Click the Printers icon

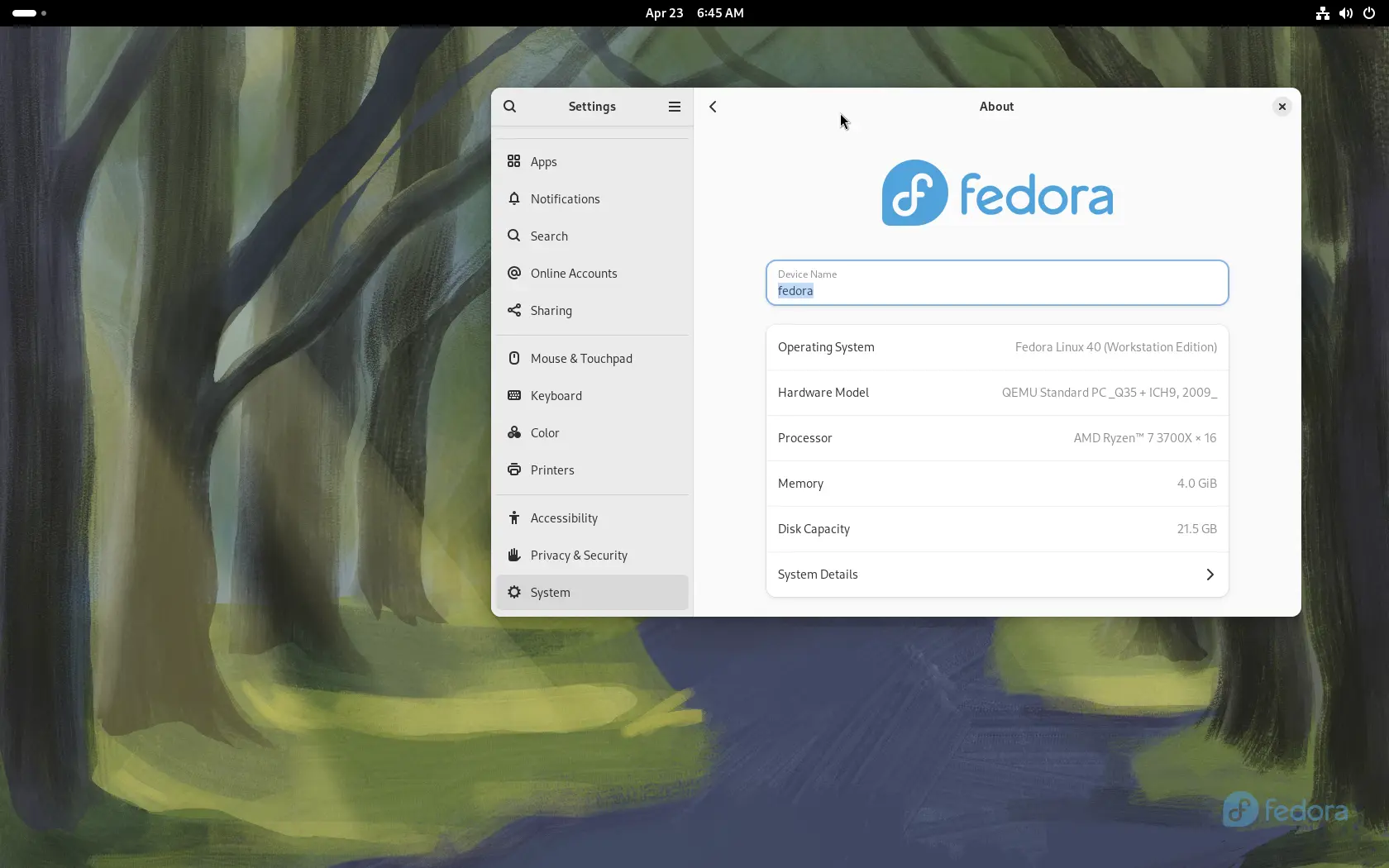click(514, 470)
